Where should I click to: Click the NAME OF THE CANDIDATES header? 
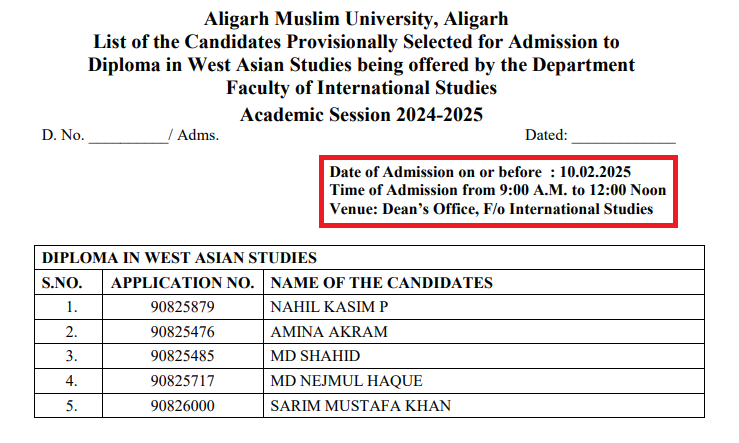pos(382,283)
